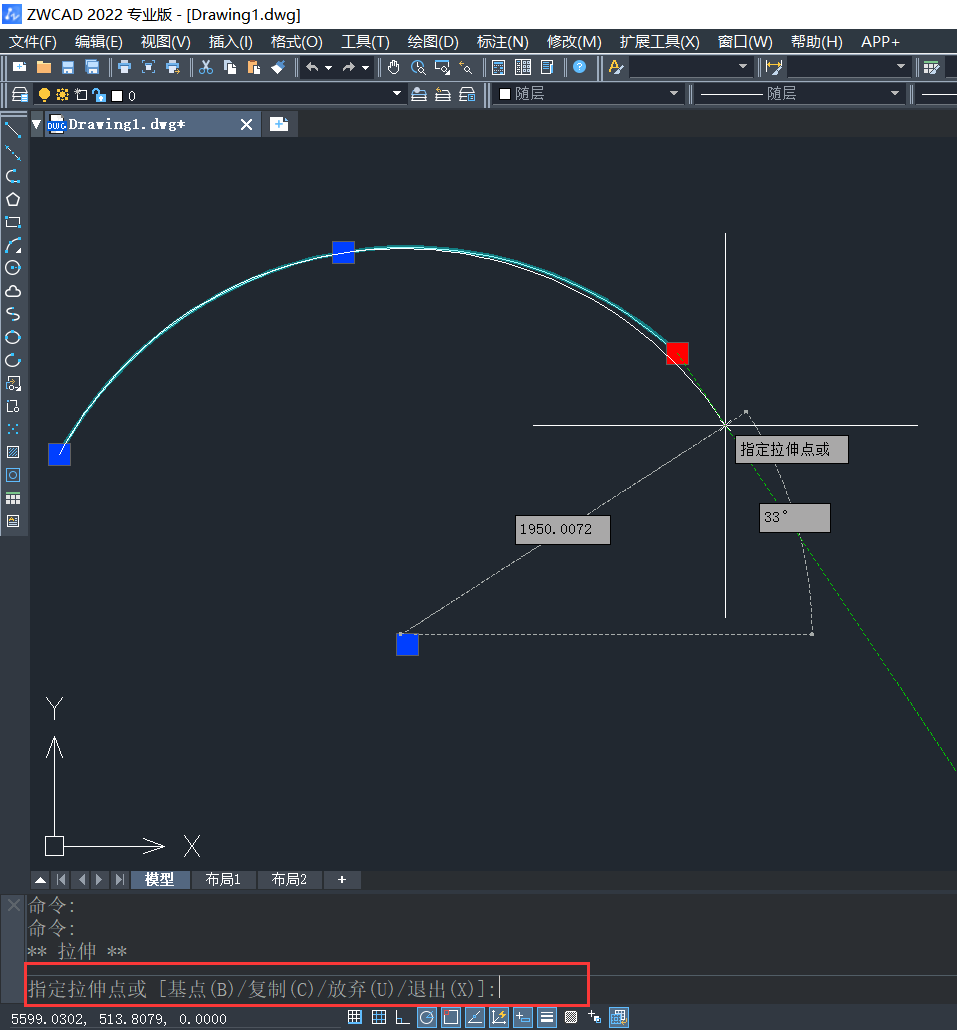Close the Drawing1.dwg tab
Screen dimensions: 957x1030
click(246, 124)
